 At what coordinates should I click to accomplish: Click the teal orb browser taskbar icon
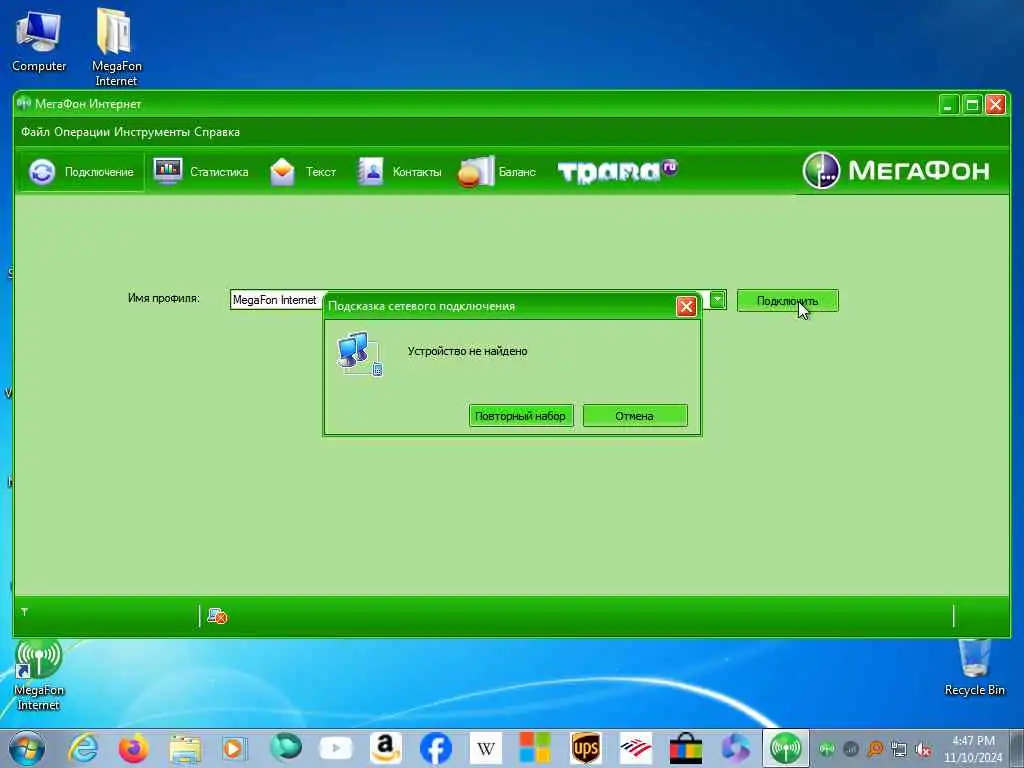(x=285, y=747)
